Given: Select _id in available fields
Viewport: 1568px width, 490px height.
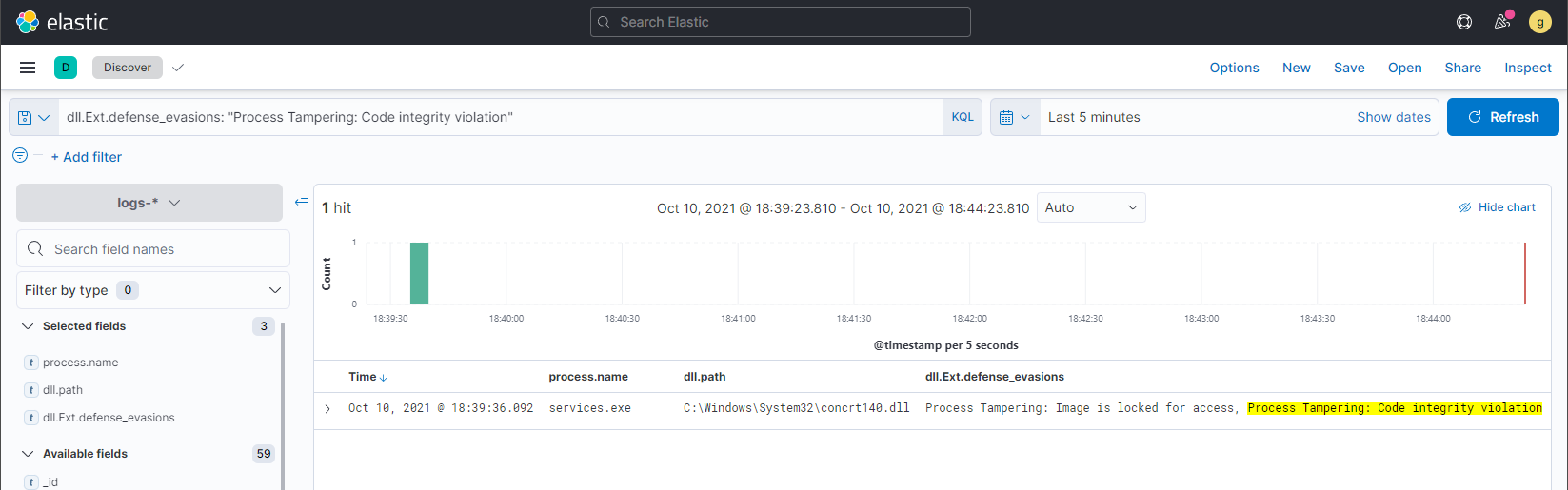Looking at the screenshot, I should tap(50, 482).
